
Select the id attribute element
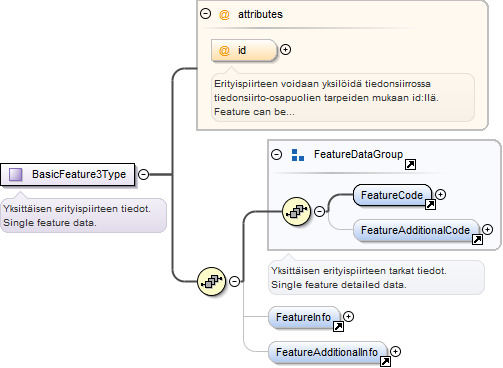[x=244, y=50]
